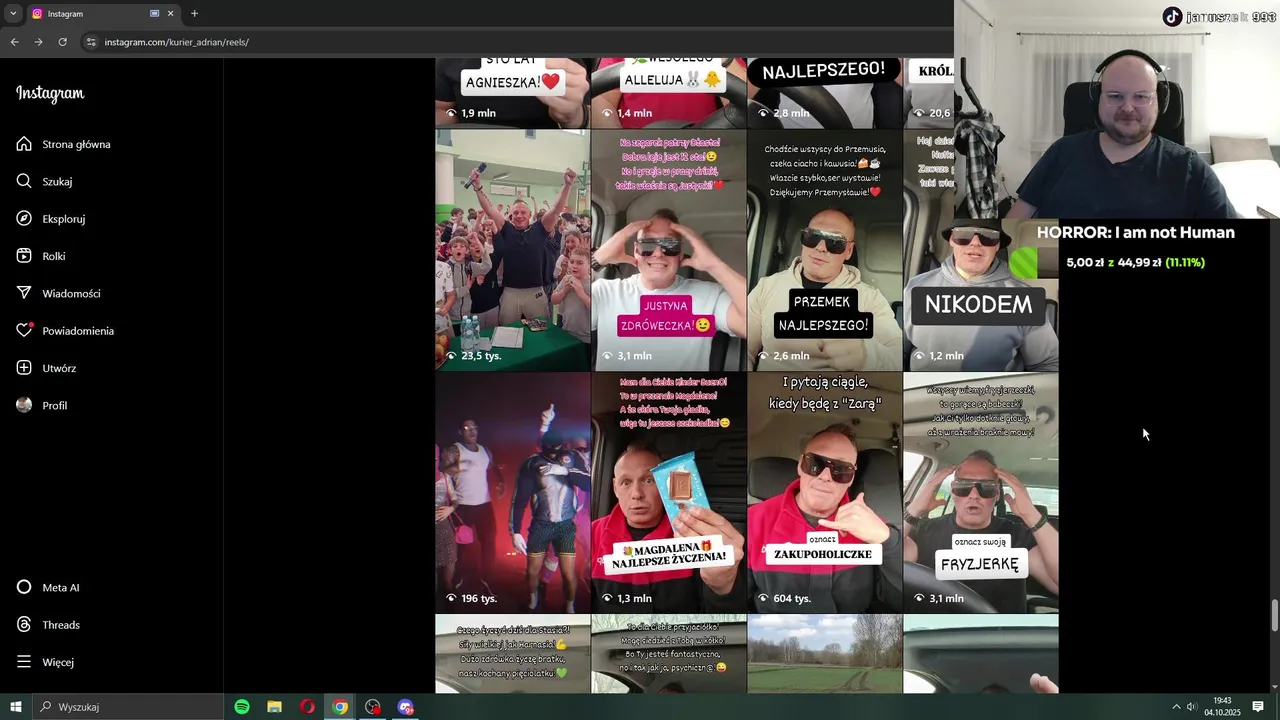Image resolution: width=1280 pixels, height=720 pixels.
Task: Go back with the browser back arrow
Action: tap(14, 42)
